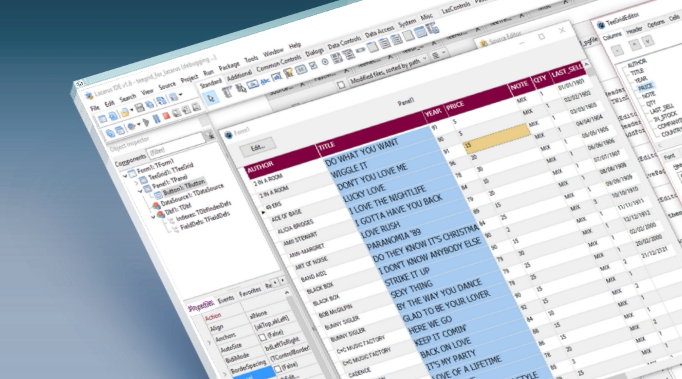
Task: Collapse the Panel1: TPanel tree node
Action: click(x=140, y=191)
